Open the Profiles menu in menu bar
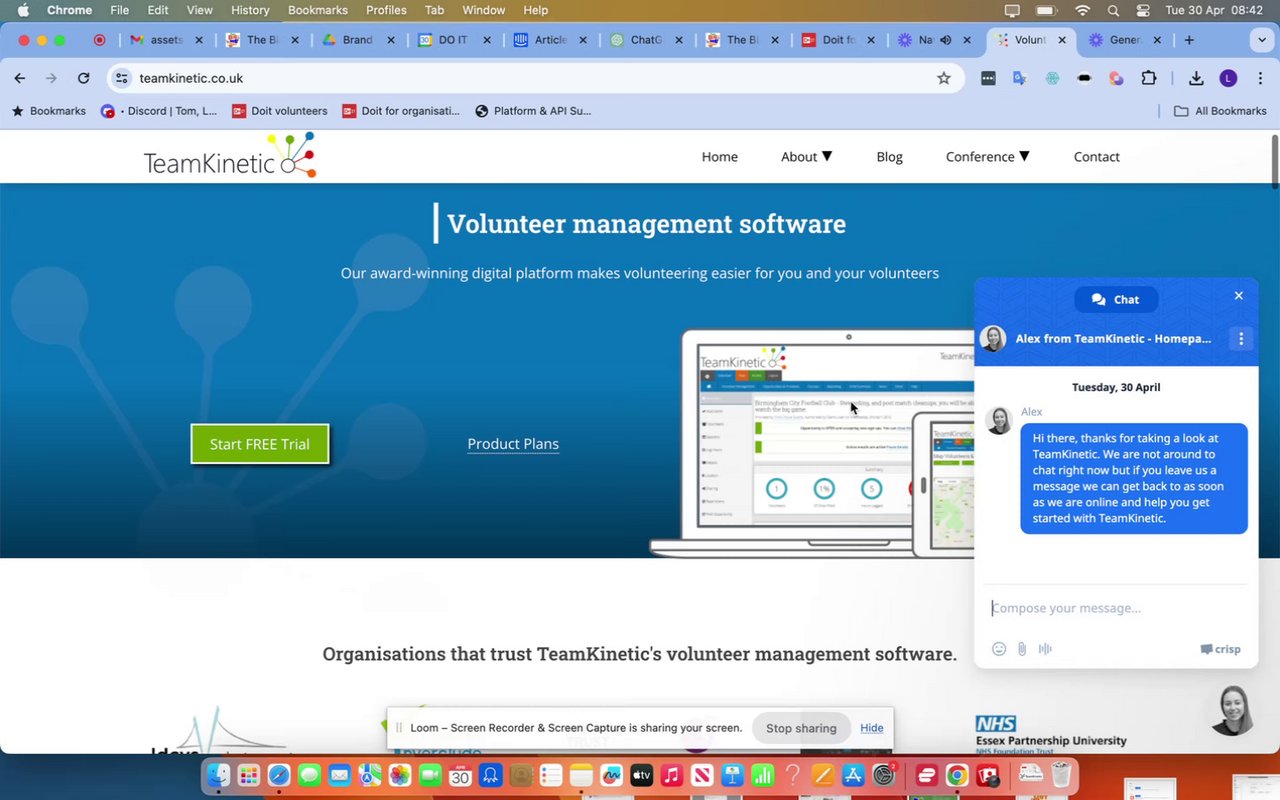The image size is (1280, 800). tap(386, 10)
